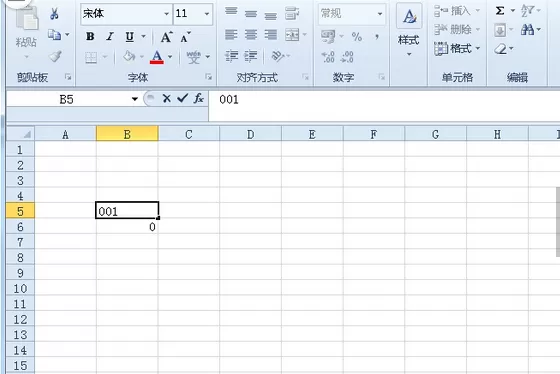The height and width of the screenshot is (374, 560).
Task: Click the Select All corner triangle
Action: [20, 134]
